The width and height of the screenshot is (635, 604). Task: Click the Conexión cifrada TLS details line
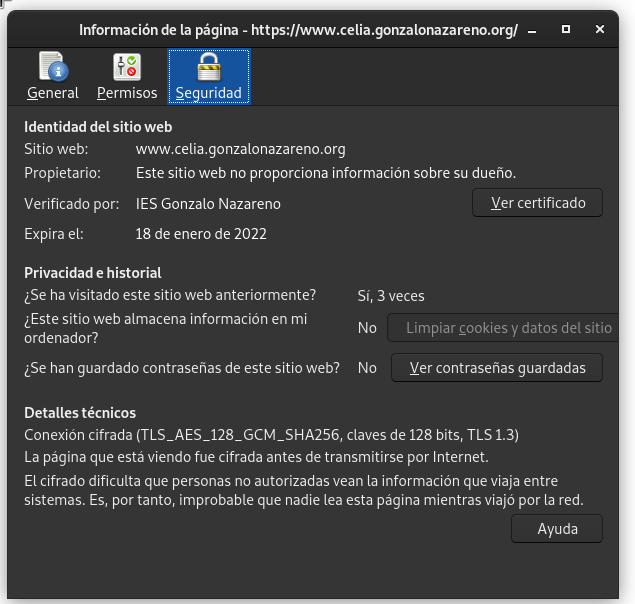(271, 435)
